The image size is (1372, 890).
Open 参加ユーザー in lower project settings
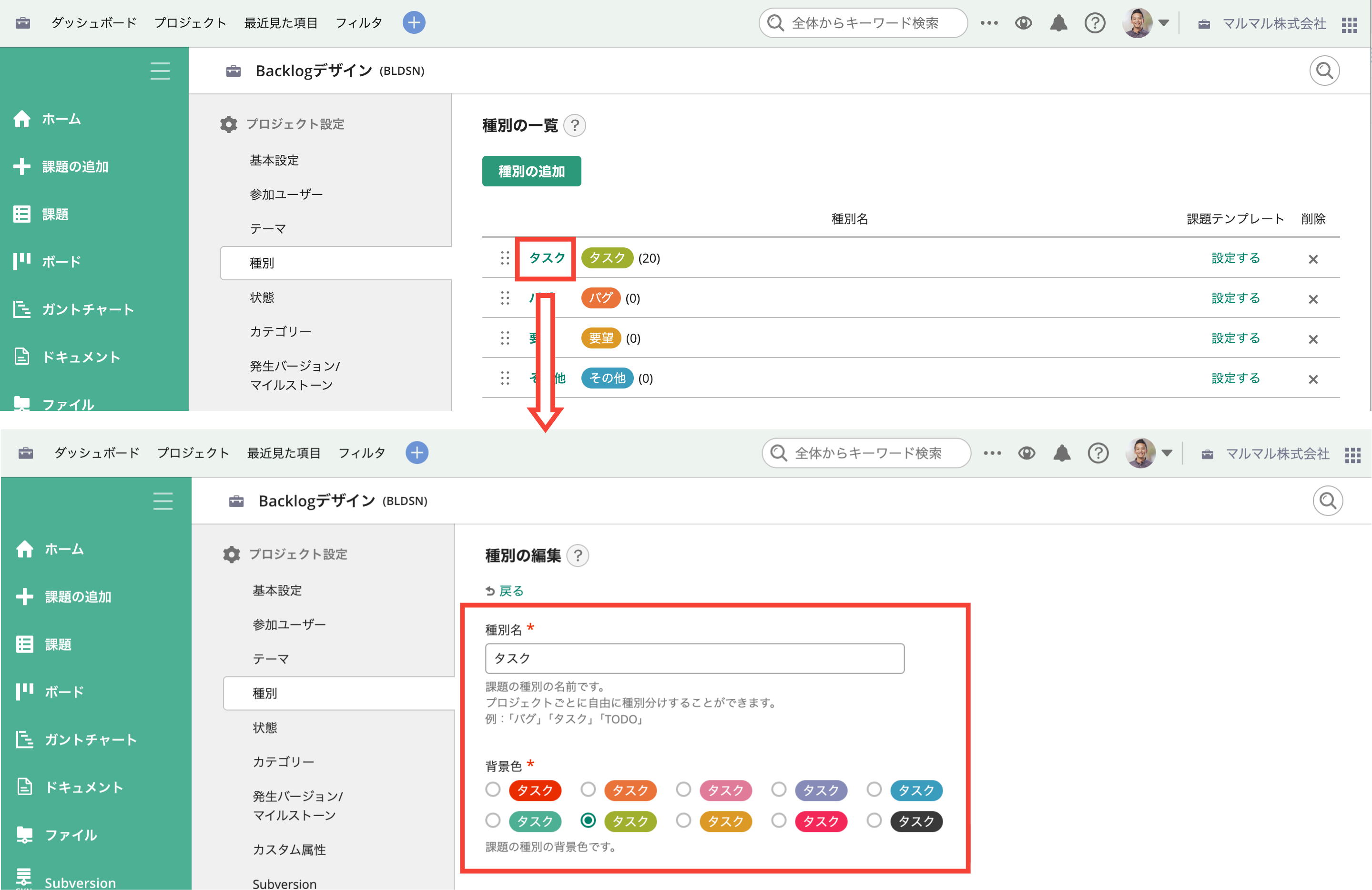click(289, 624)
